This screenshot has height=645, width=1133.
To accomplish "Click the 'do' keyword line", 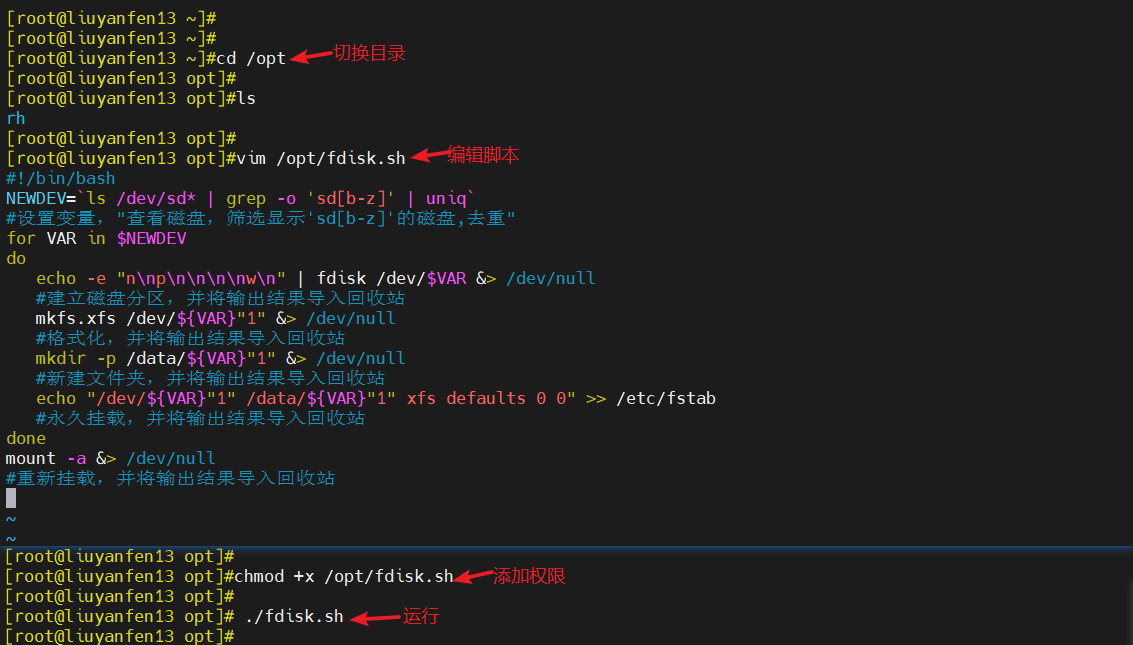I will [16, 259].
